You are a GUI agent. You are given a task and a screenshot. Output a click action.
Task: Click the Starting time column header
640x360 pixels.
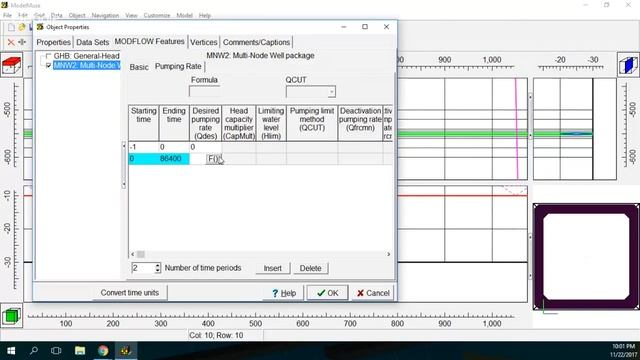tap(144, 123)
